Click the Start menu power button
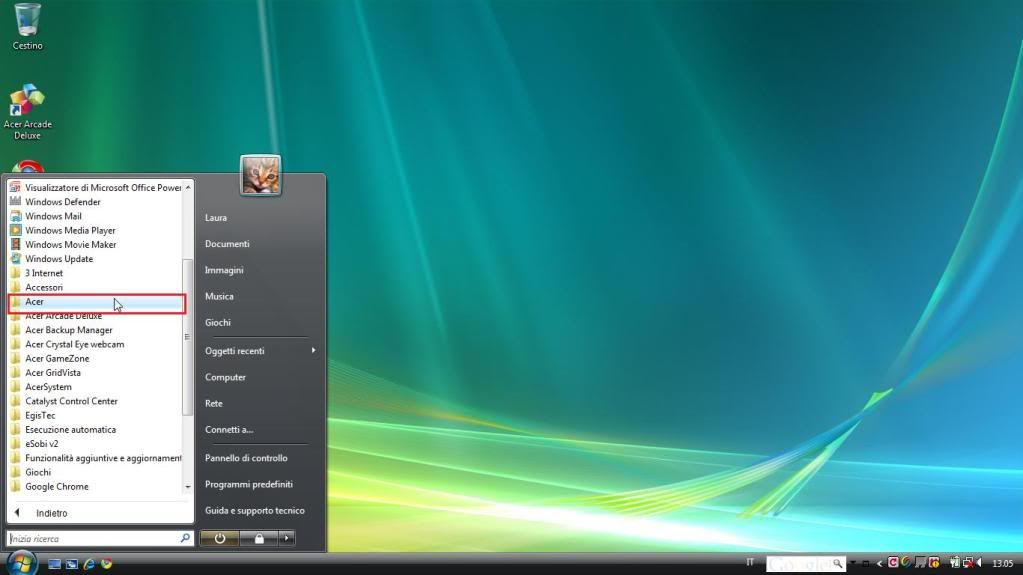Viewport: 1023px width, 575px height. coord(220,538)
